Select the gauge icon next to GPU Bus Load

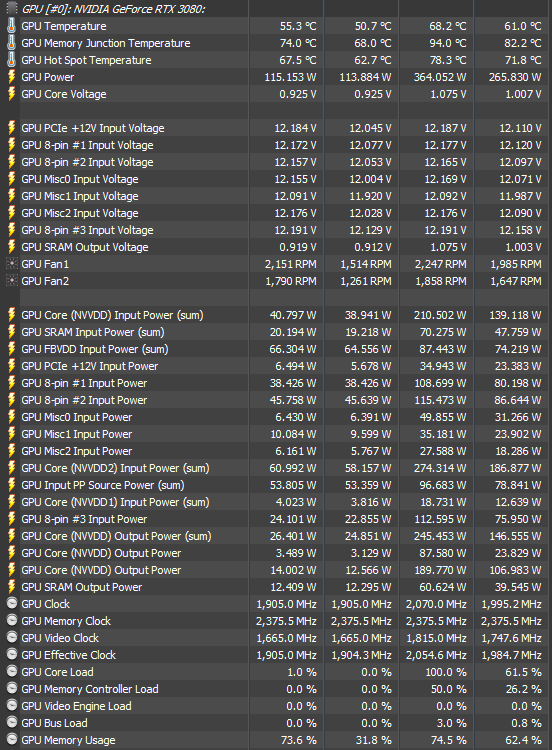(11, 723)
